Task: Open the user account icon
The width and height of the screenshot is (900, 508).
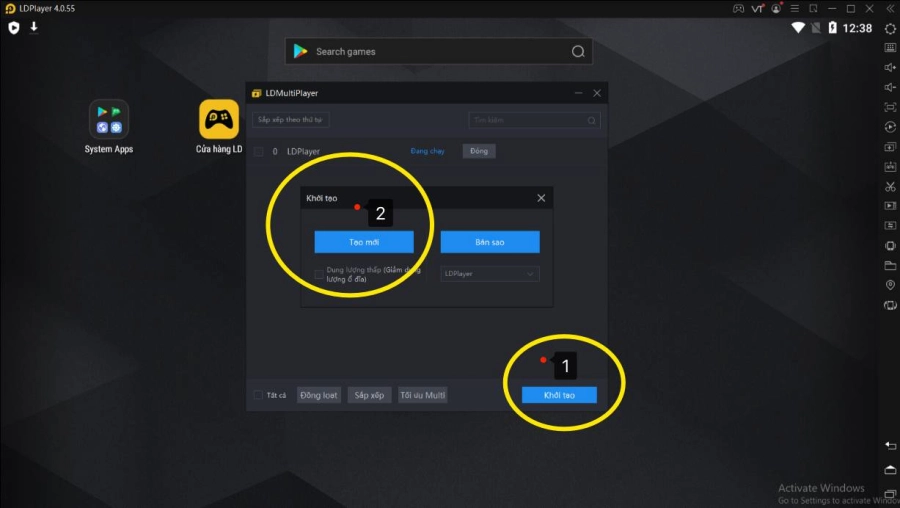Action: click(776, 9)
